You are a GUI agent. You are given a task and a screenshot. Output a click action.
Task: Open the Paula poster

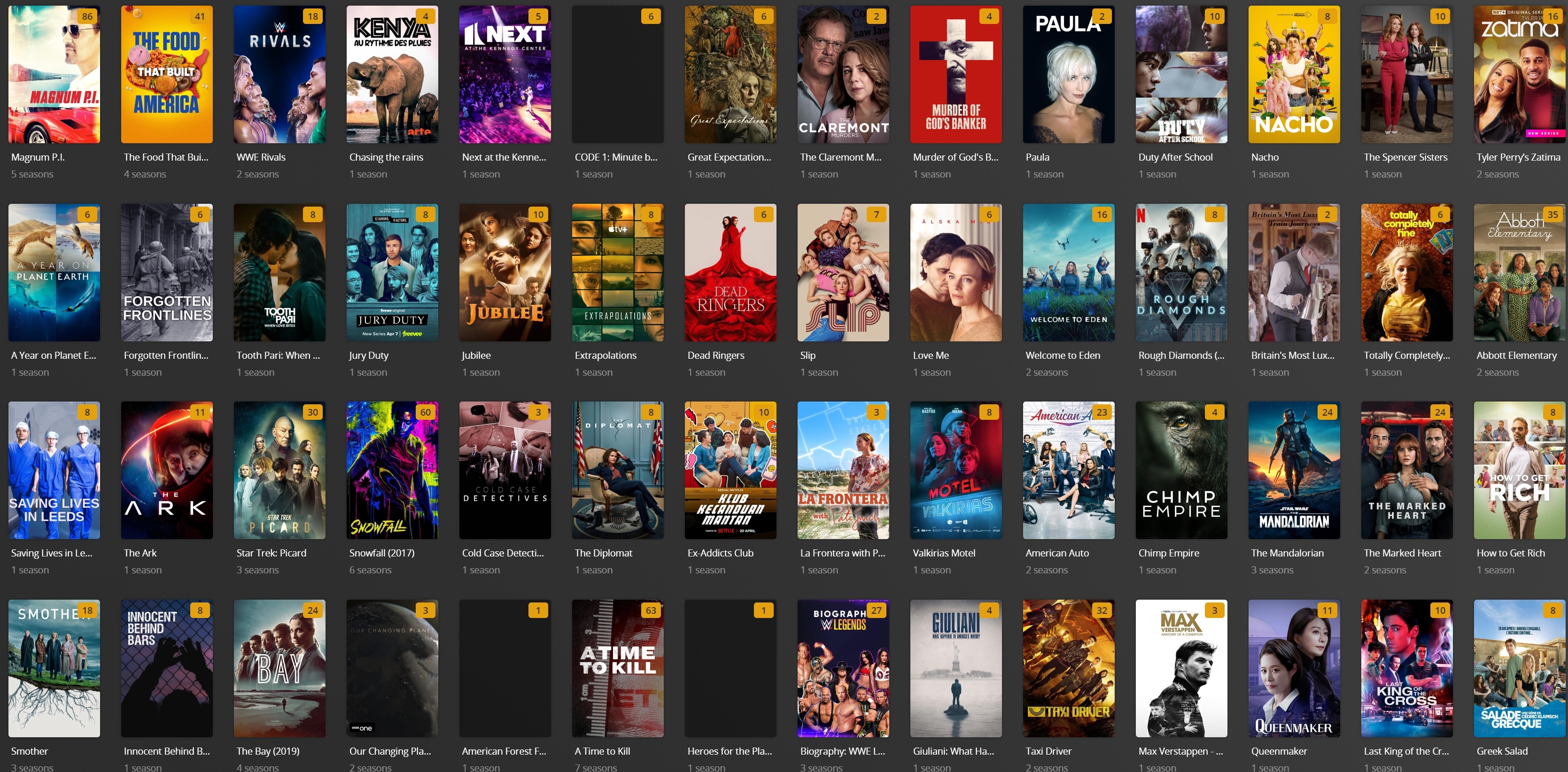[1069, 74]
